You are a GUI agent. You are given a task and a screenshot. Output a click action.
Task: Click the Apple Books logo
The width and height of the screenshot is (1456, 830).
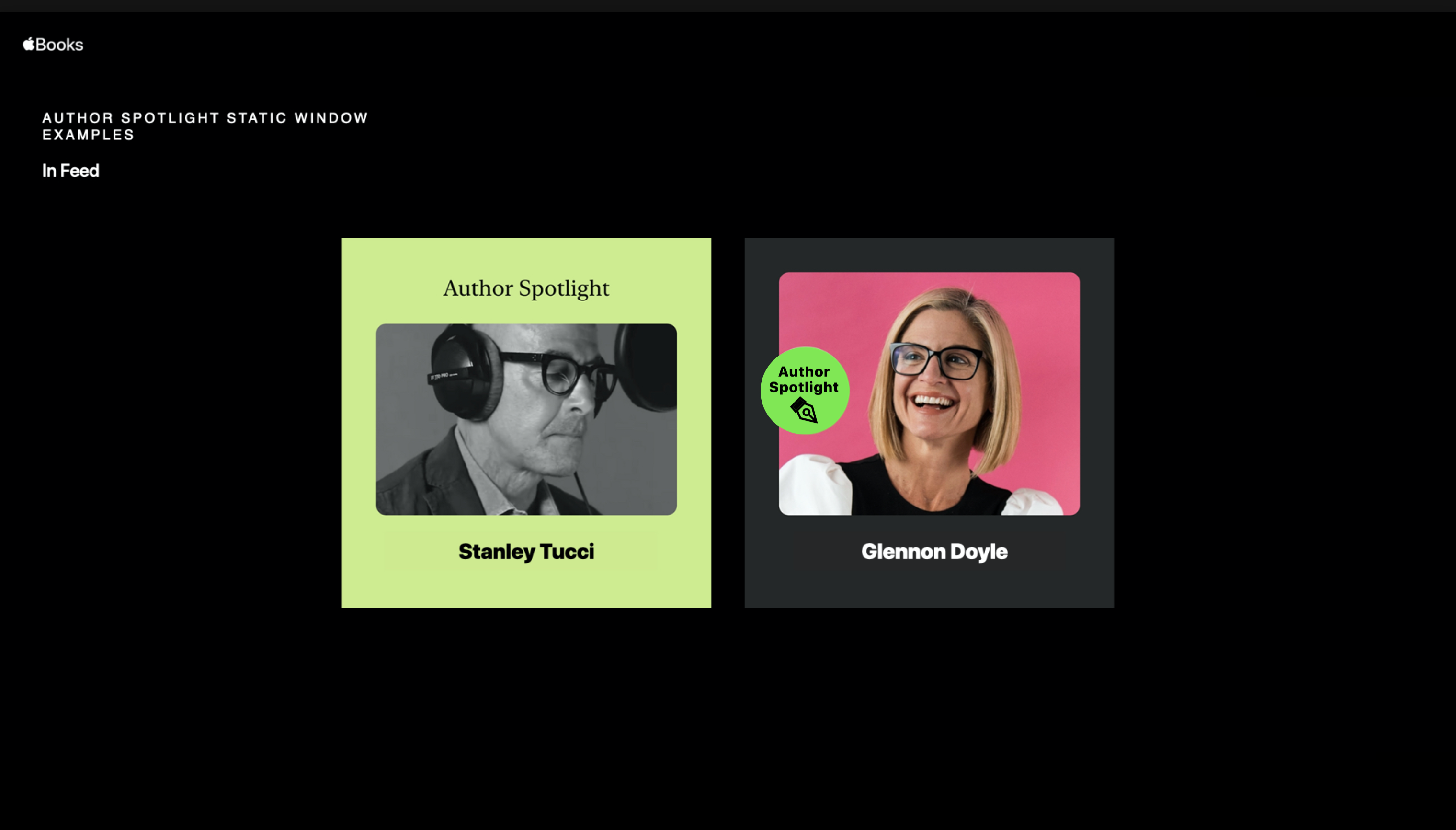(54, 45)
